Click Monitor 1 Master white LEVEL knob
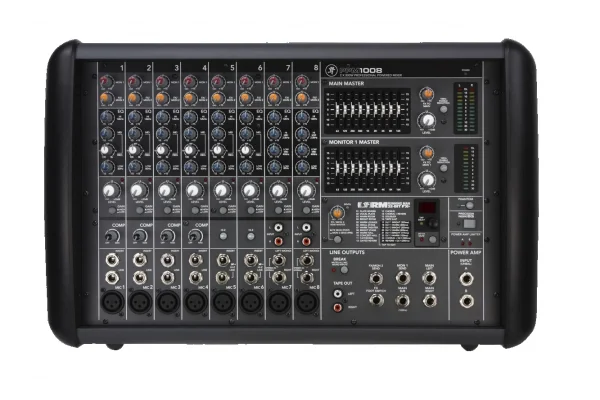 [x=427, y=179]
